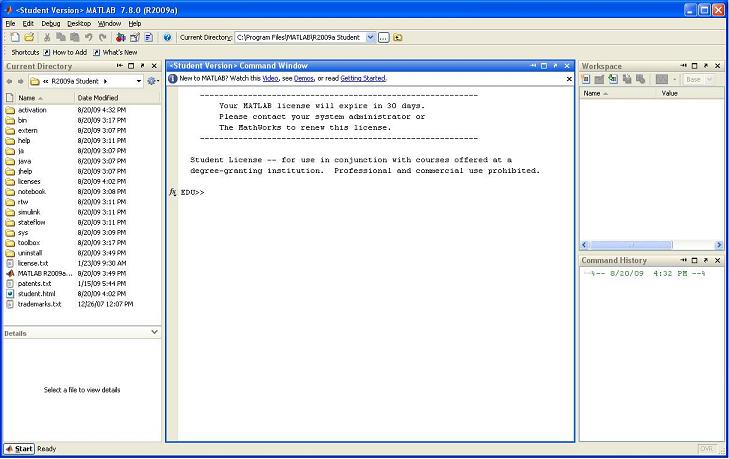Open GUIDE via toolbar icon
The image size is (729, 459).
coord(135,37)
